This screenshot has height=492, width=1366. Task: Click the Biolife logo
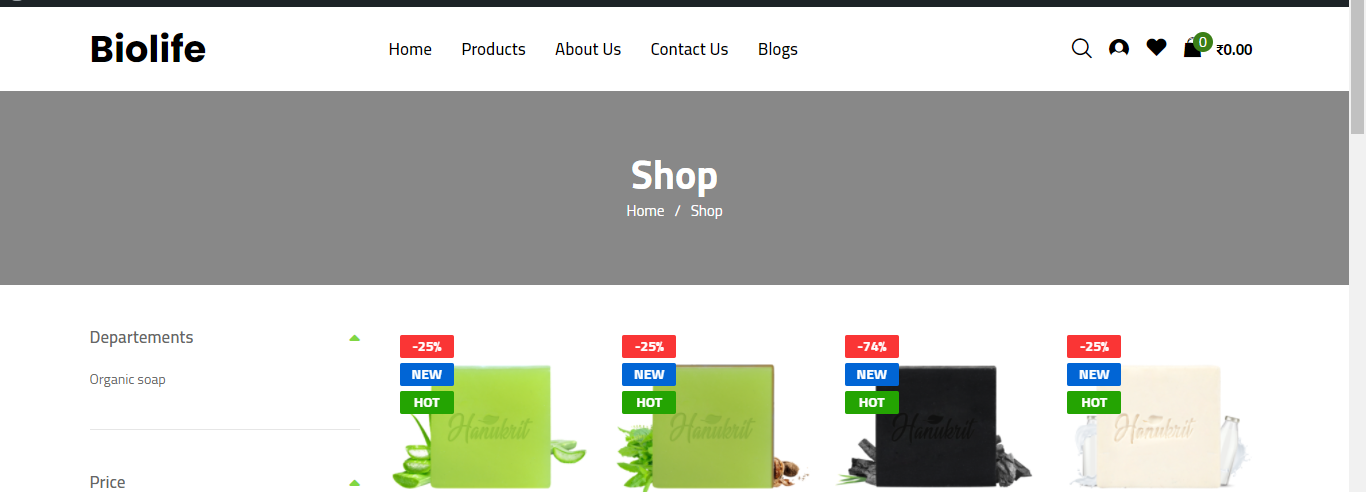click(x=148, y=48)
